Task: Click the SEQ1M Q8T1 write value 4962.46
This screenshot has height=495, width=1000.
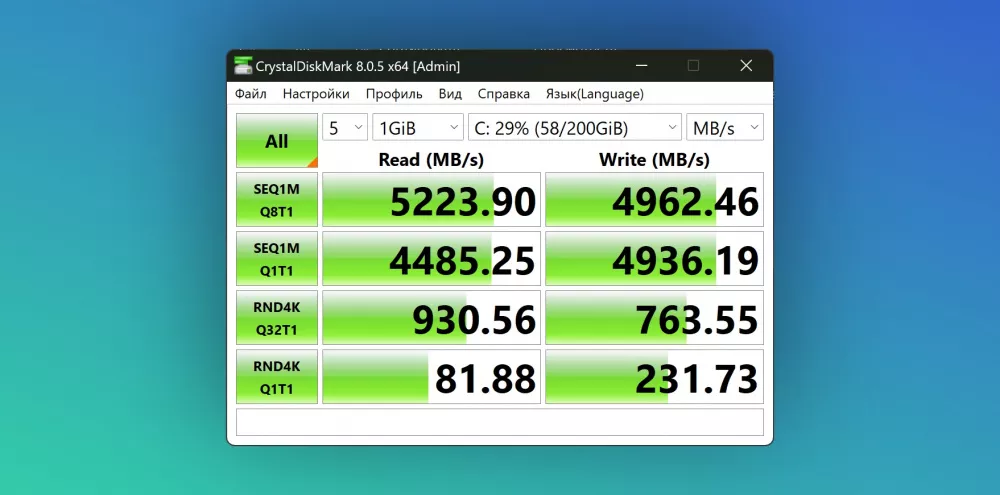Action: (654, 200)
